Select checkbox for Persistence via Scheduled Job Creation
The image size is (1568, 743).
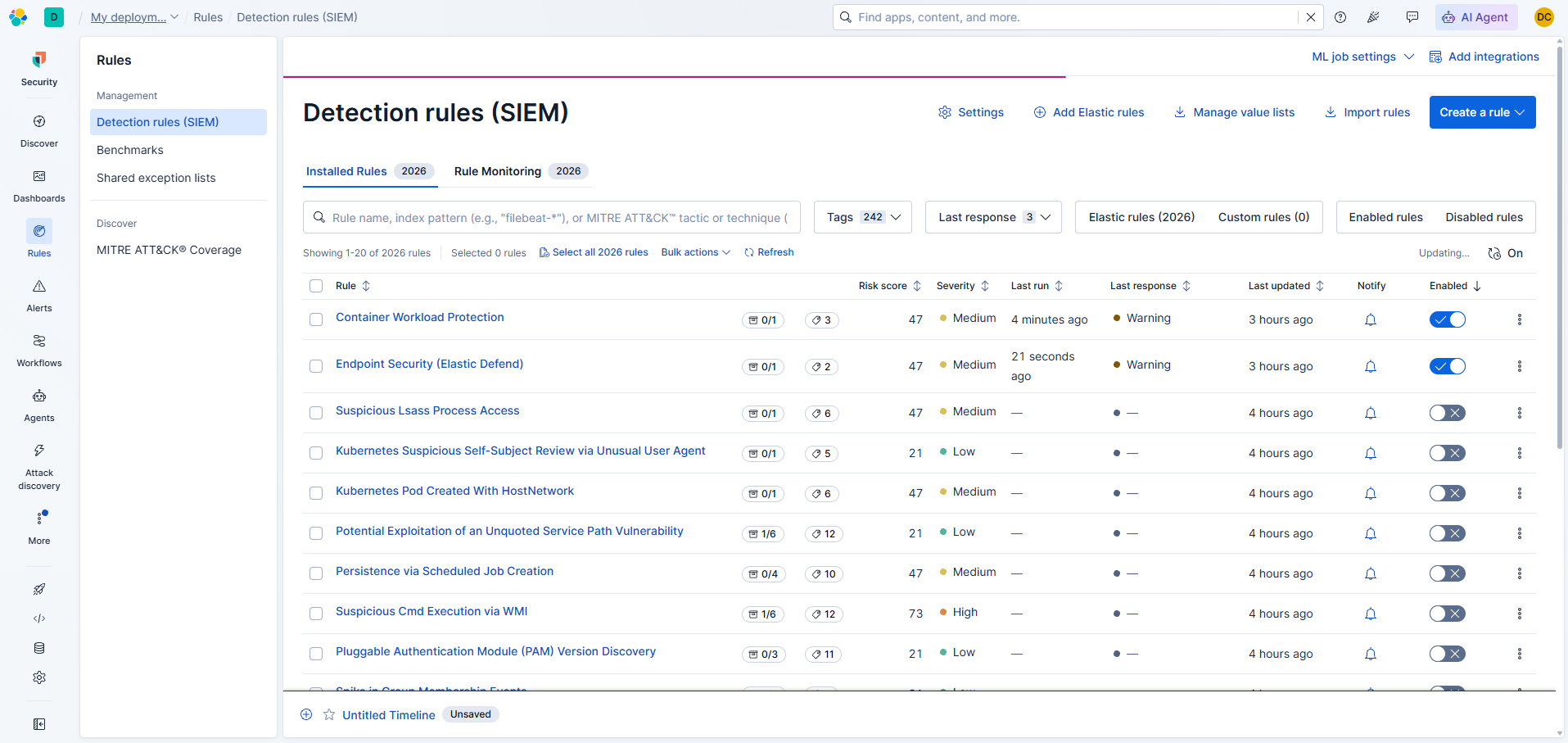point(316,573)
